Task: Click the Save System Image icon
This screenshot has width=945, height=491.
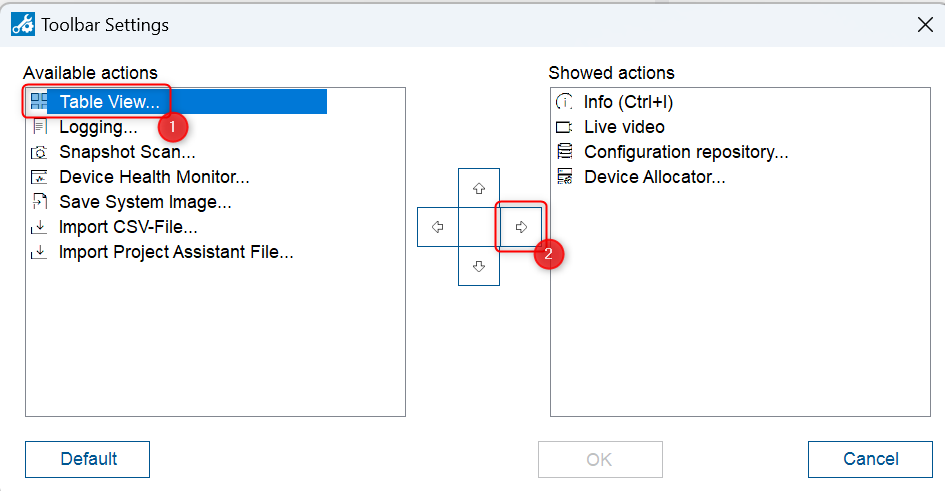Action: point(39,202)
